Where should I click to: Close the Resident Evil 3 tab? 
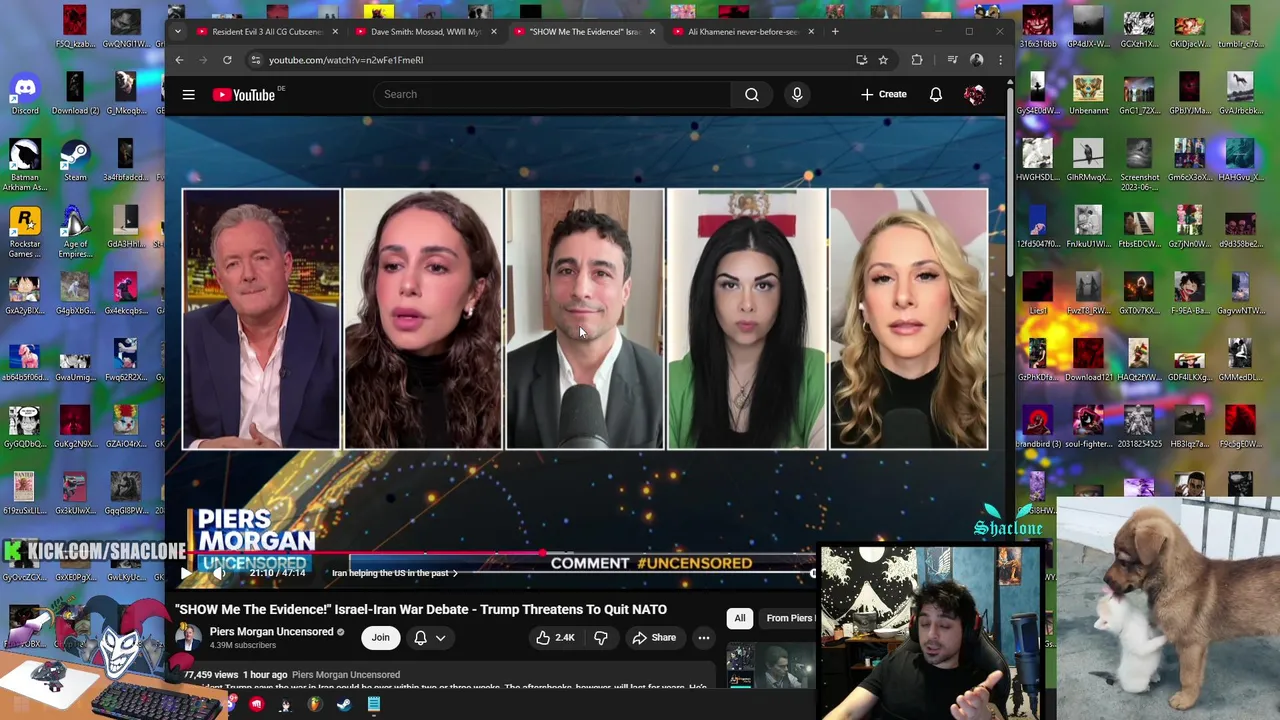335,31
